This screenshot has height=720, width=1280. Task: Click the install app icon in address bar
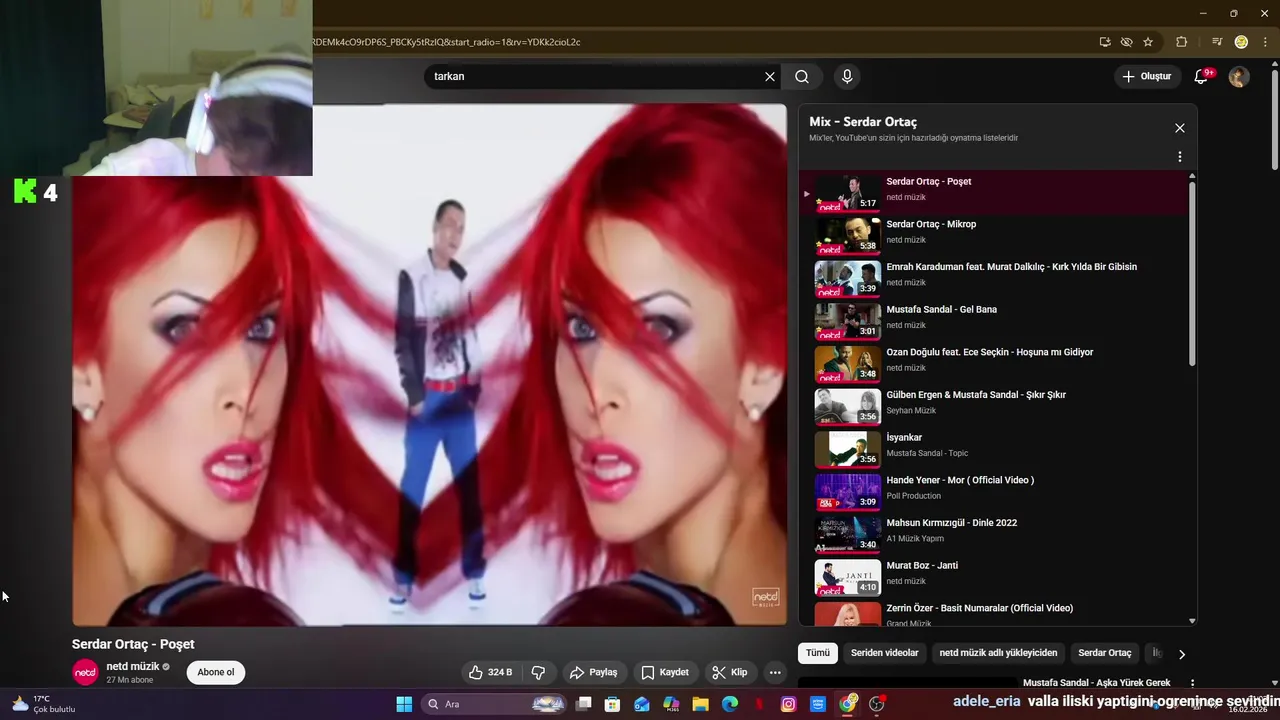pos(1105,42)
